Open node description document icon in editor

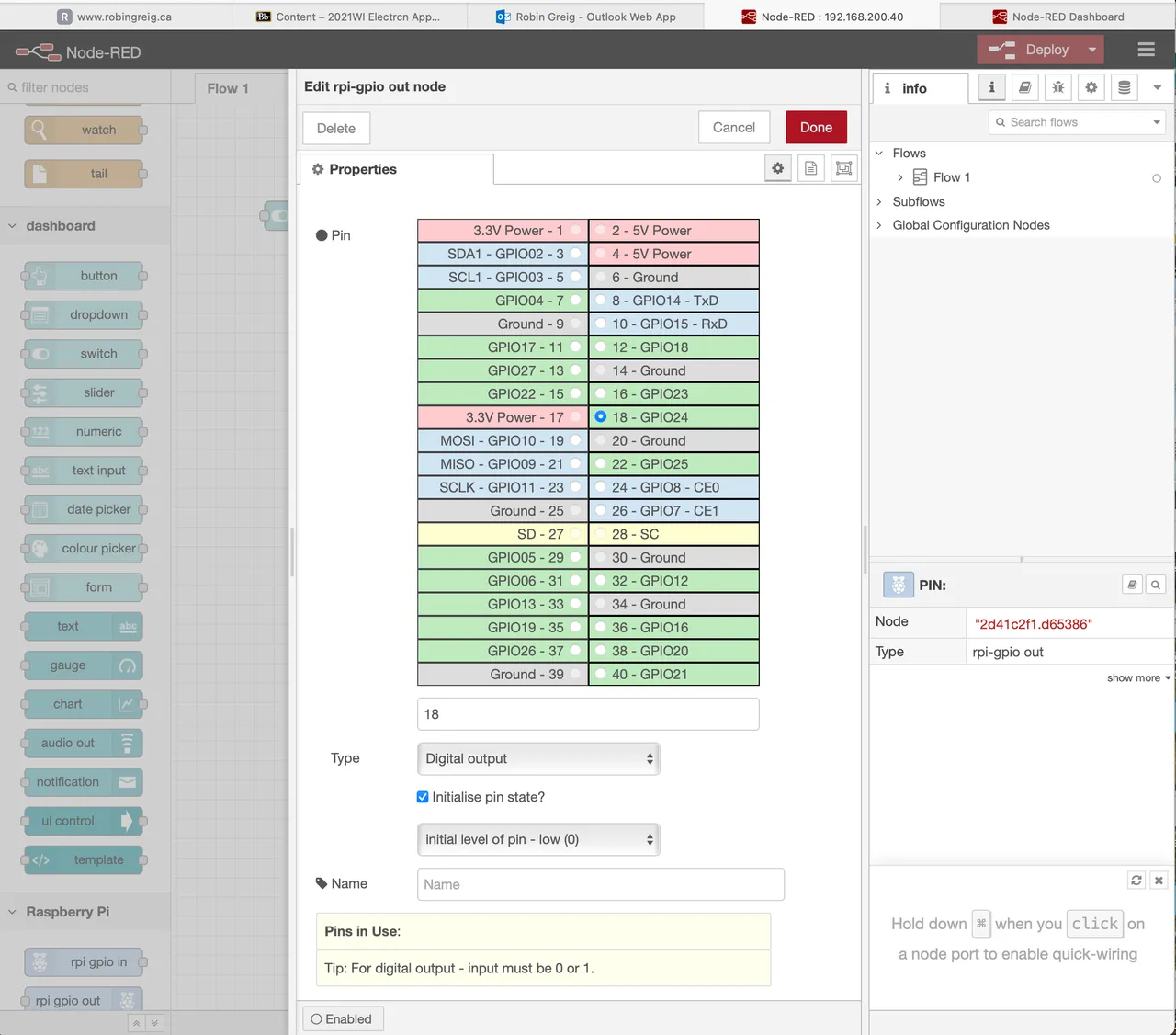(x=811, y=168)
